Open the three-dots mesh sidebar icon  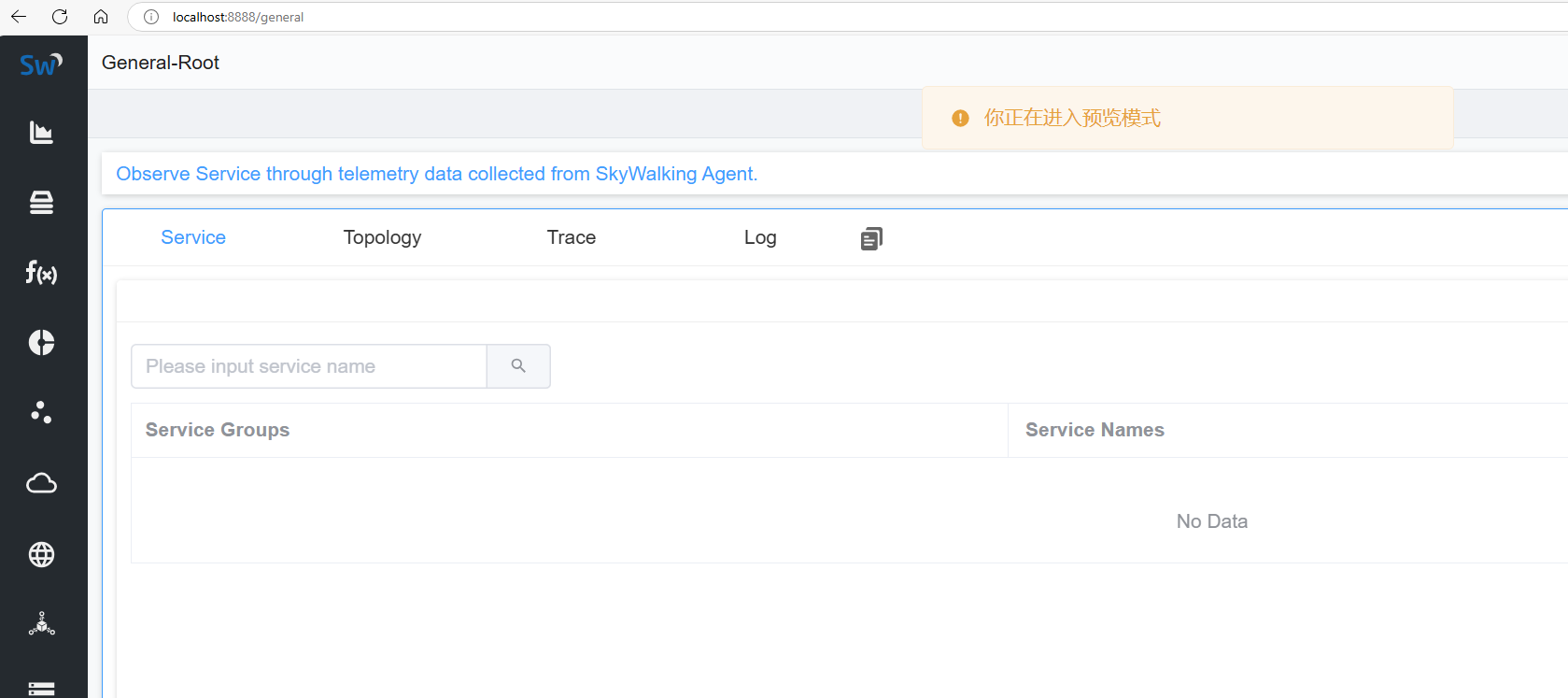[x=41, y=412]
